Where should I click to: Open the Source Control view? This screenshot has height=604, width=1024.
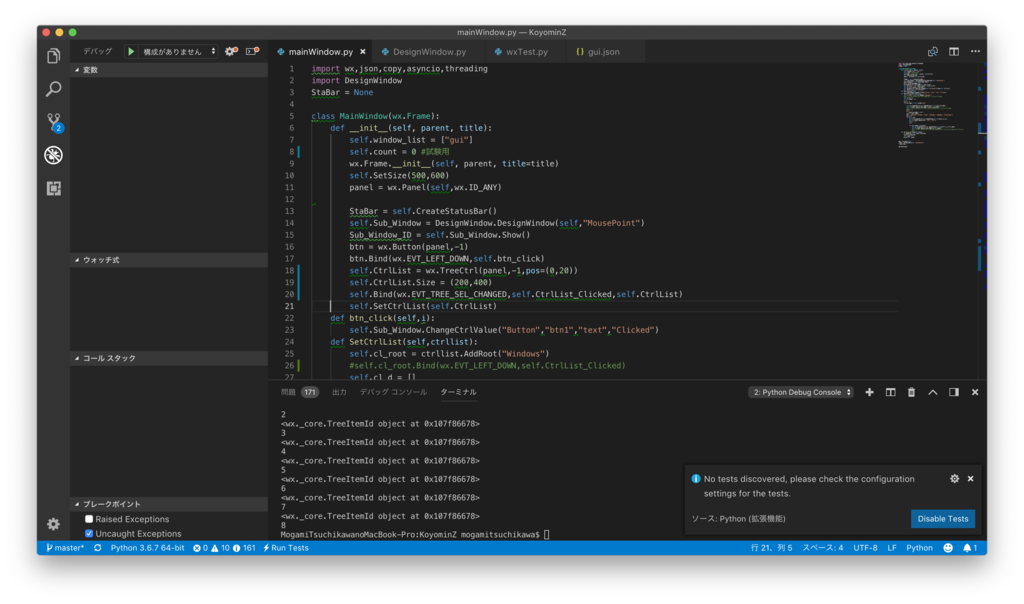(54, 121)
